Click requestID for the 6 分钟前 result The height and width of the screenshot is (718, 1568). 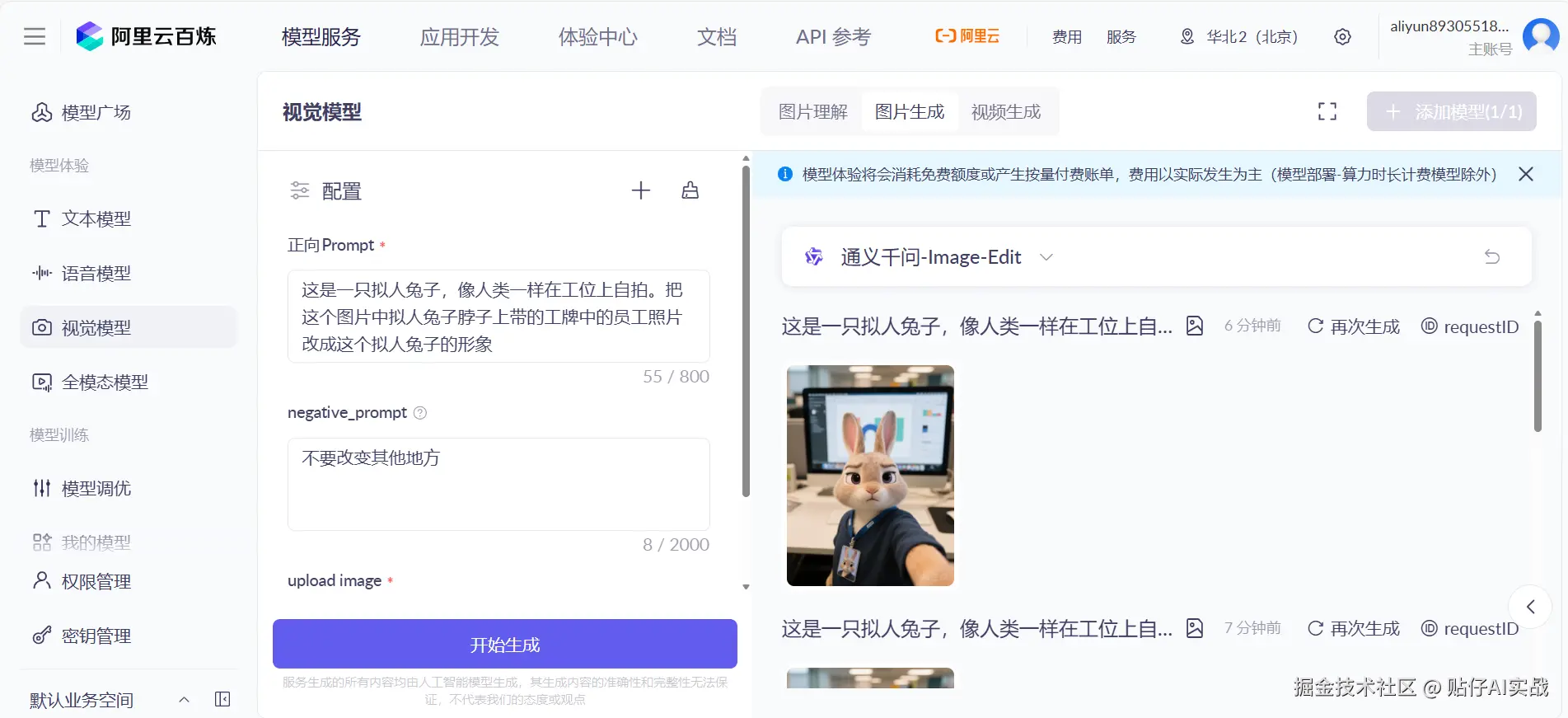tap(1470, 326)
